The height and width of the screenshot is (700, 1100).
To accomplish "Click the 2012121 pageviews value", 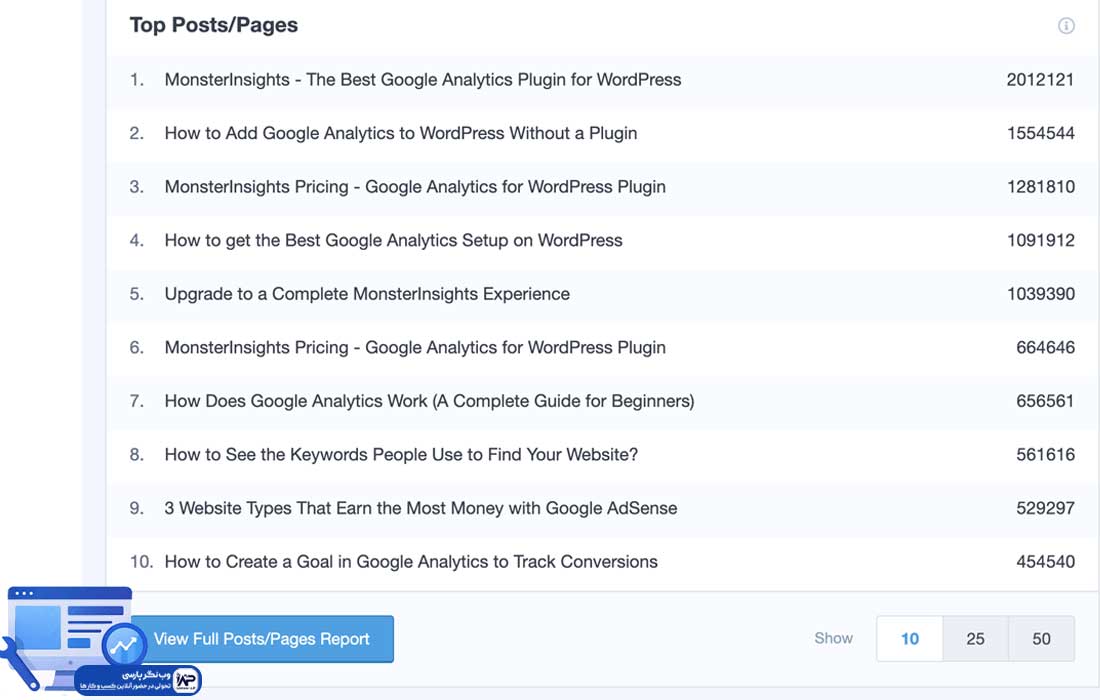I will click(x=1040, y=80).
